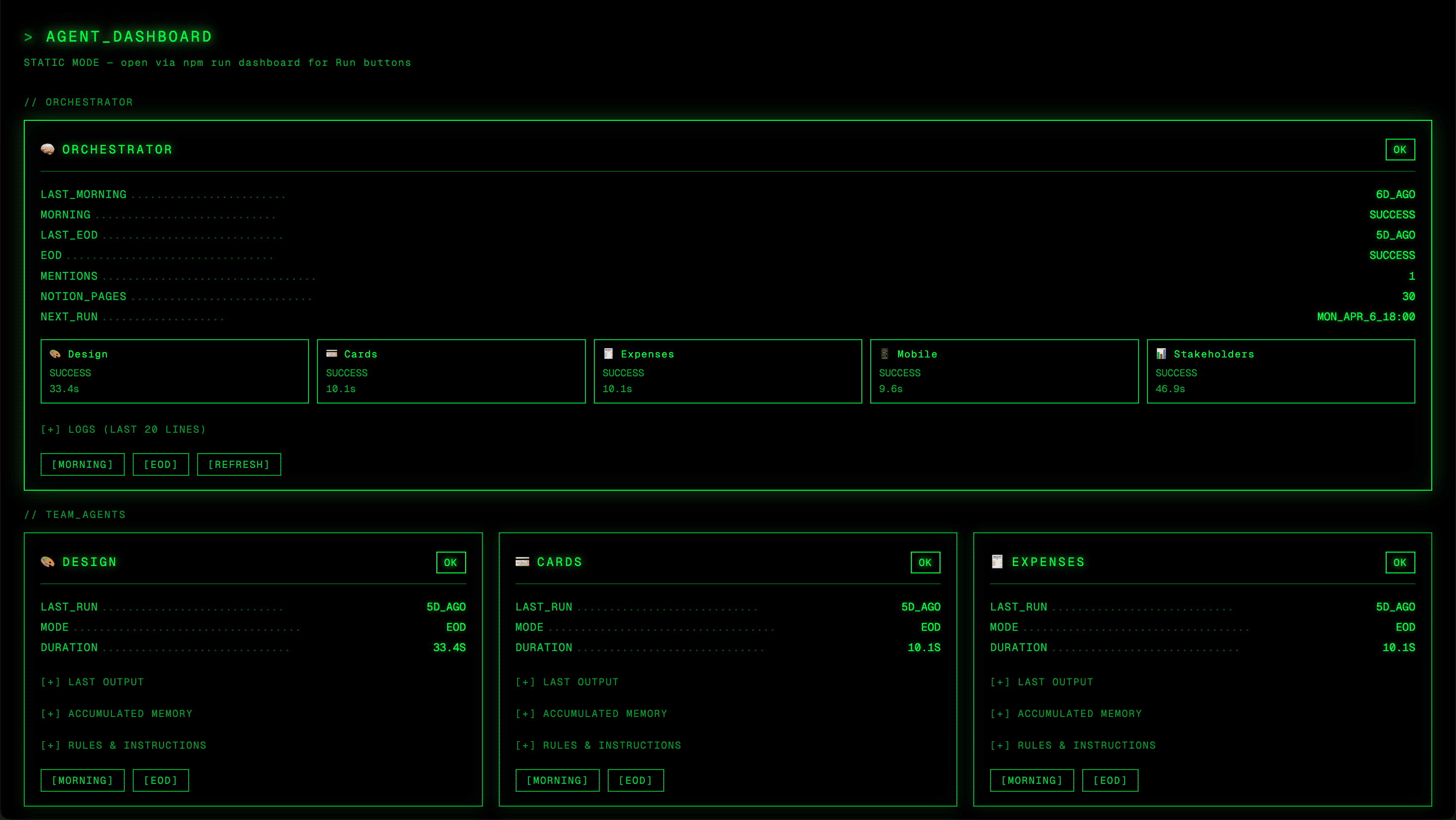This screenshot has width=1456, height=820.
Task: Click the receipt icon in the Expenses sub-card
Action: point(608,354)
